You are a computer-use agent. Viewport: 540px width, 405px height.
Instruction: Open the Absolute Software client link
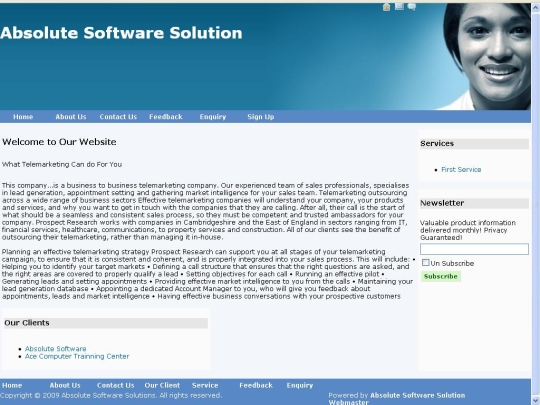55,349
